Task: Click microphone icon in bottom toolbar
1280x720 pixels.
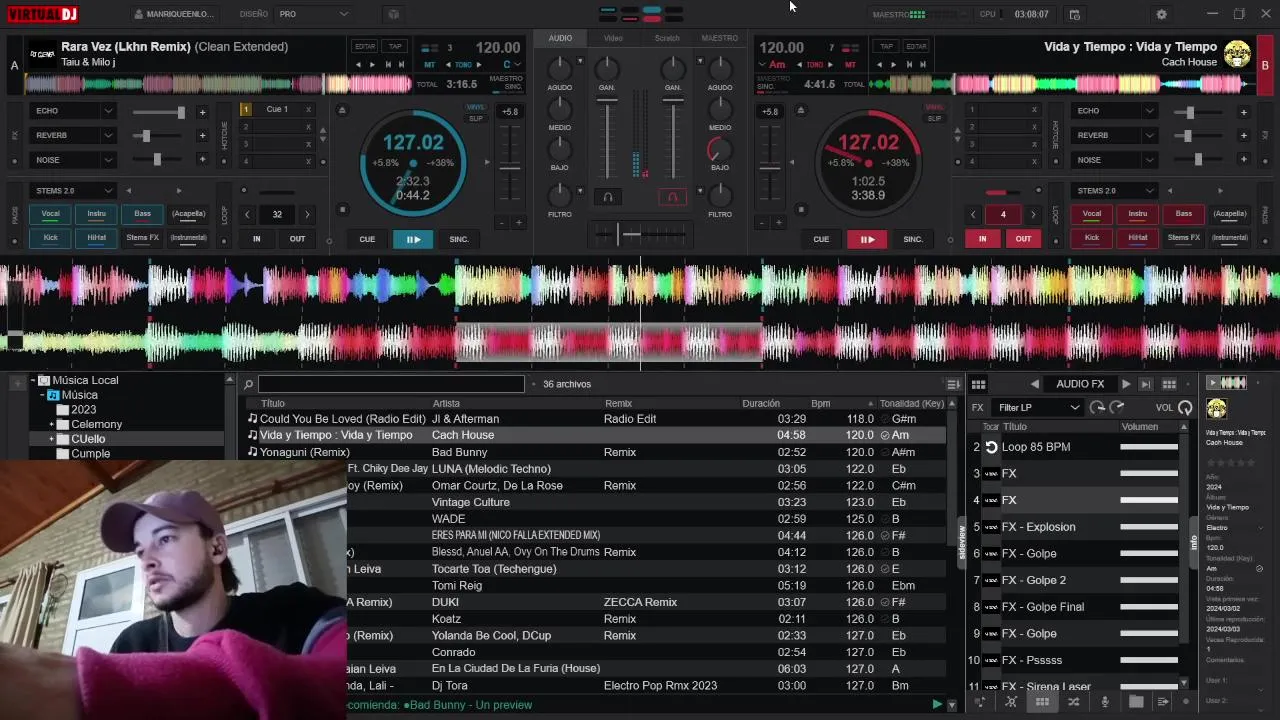Action: (x=1105, y=702)
